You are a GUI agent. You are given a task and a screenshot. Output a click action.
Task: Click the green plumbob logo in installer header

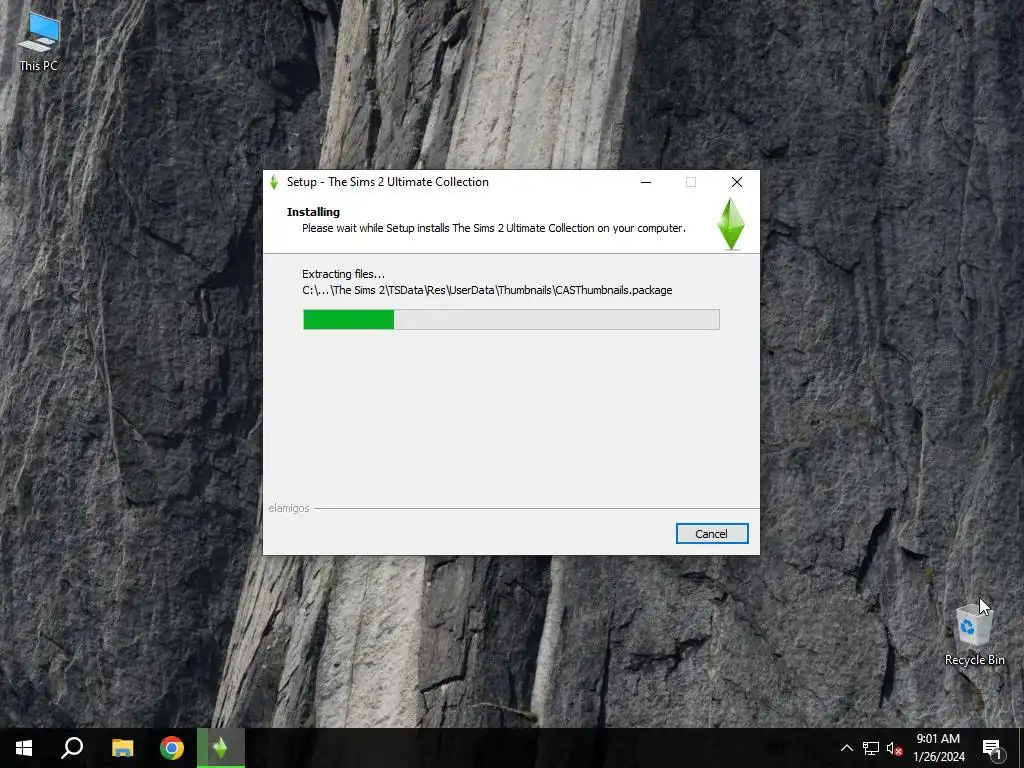click(x=731, y=224)
